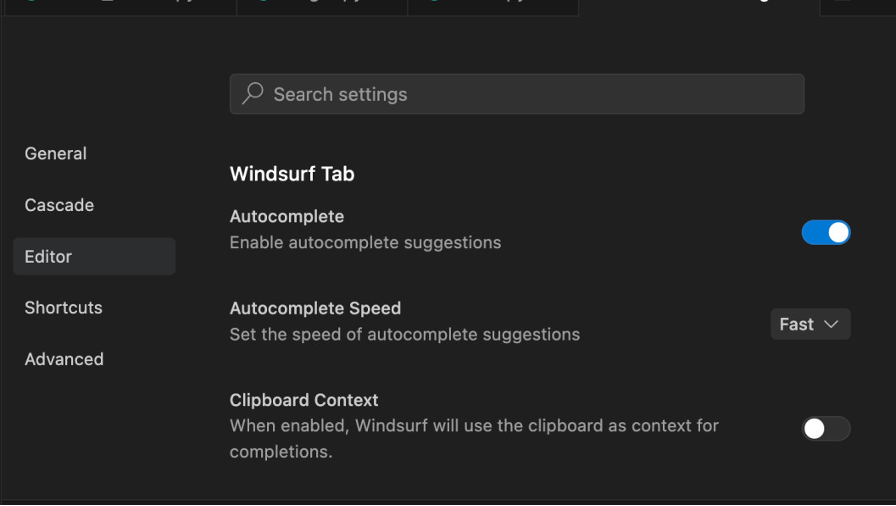Focus the Search settings input field

(530, 94)
